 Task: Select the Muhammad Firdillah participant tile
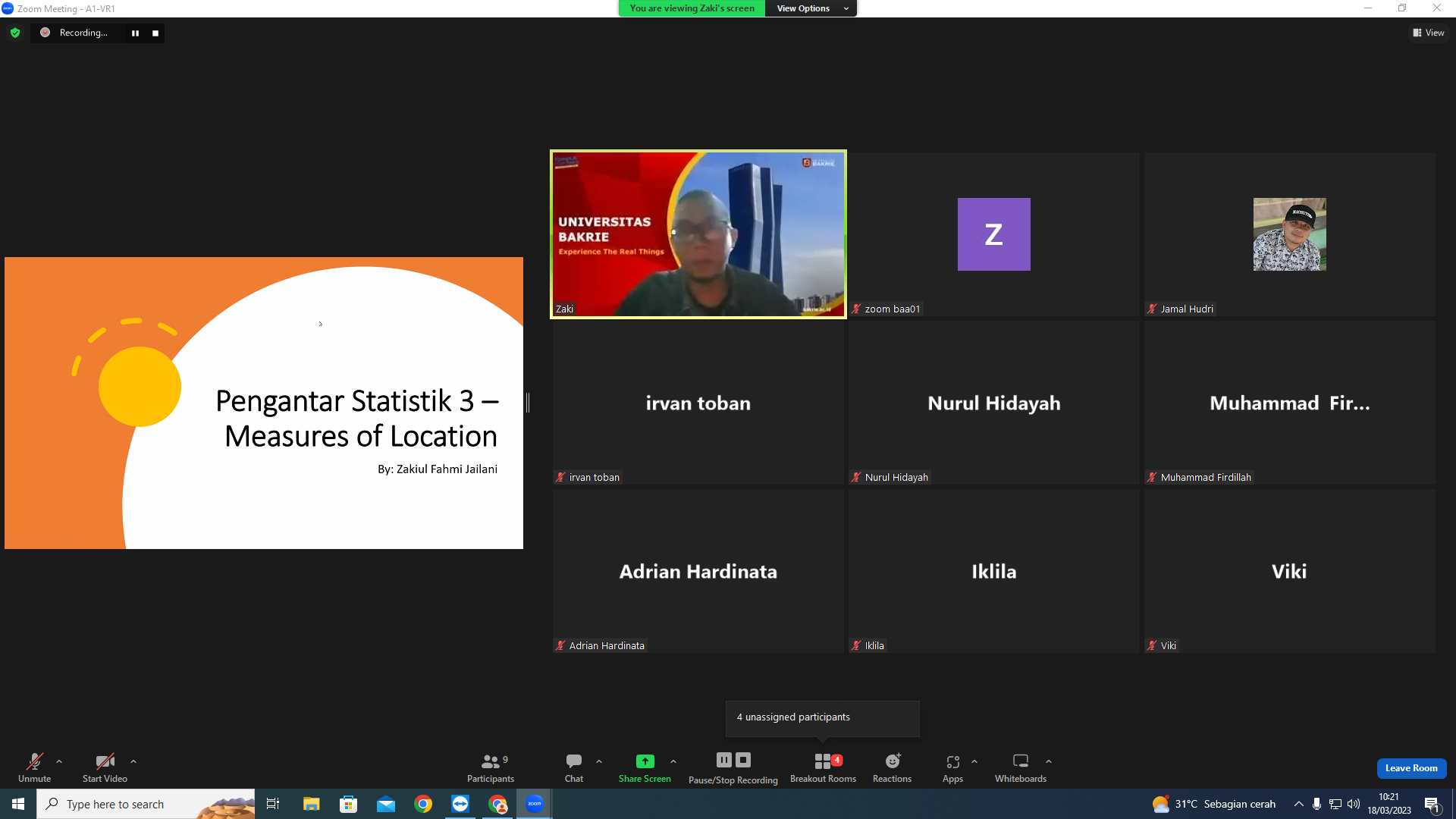click(x=1289, y=403)
